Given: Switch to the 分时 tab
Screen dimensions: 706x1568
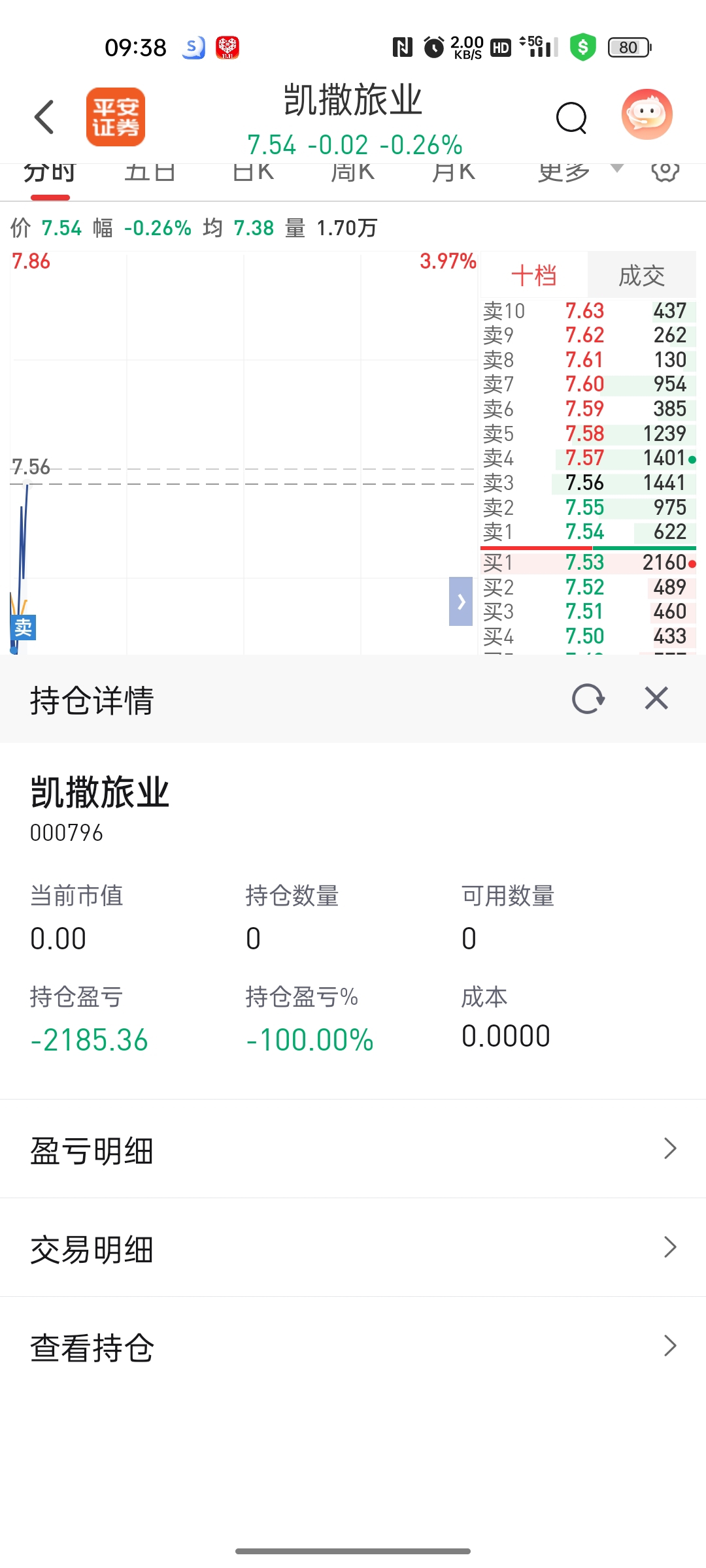Looking at the screenshot, I should coord(50,173).
